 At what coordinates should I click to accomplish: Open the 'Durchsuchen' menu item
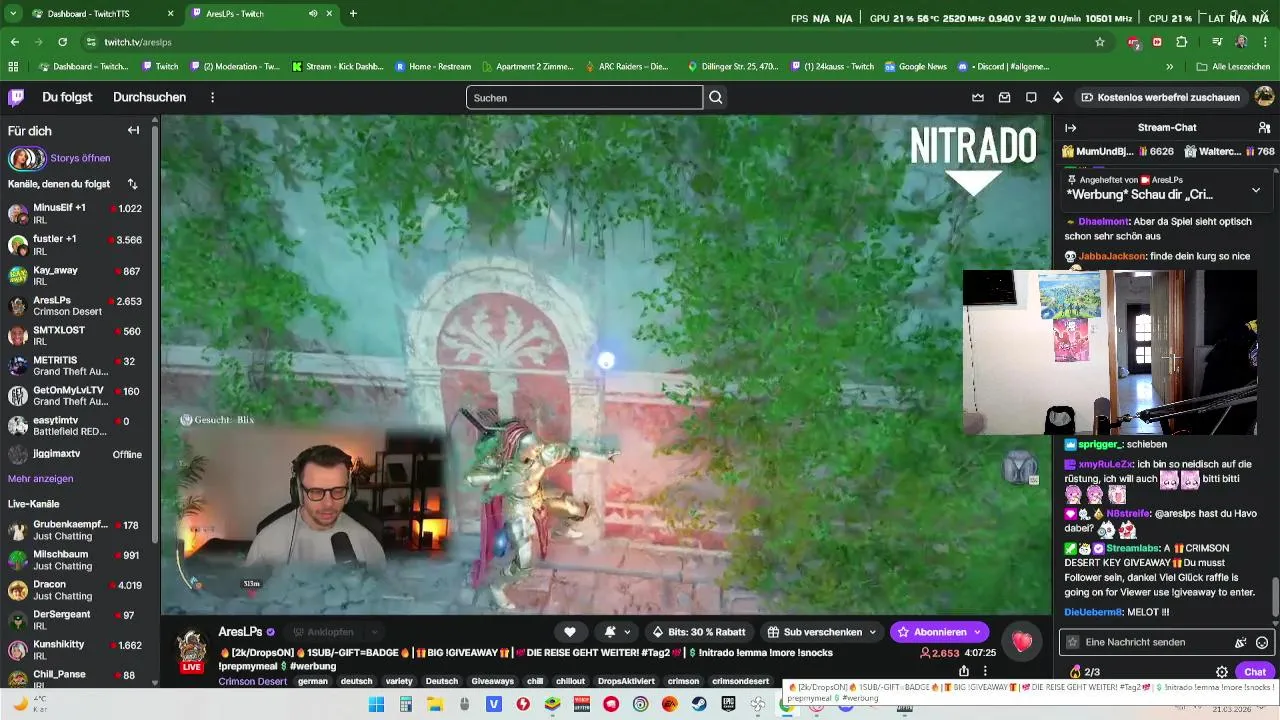tap(149, 97)
